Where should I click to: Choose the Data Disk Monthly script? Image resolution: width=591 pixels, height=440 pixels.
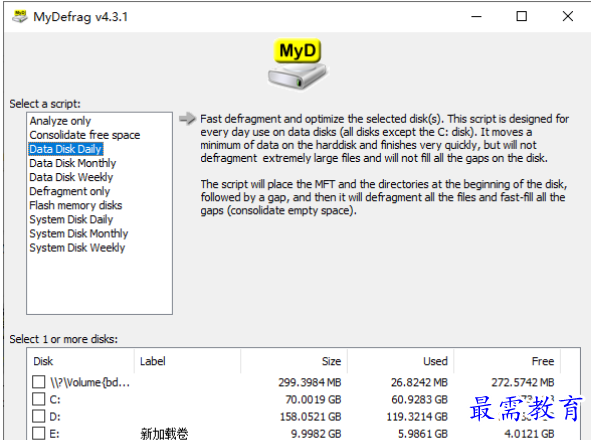click(x=73, y=163)
